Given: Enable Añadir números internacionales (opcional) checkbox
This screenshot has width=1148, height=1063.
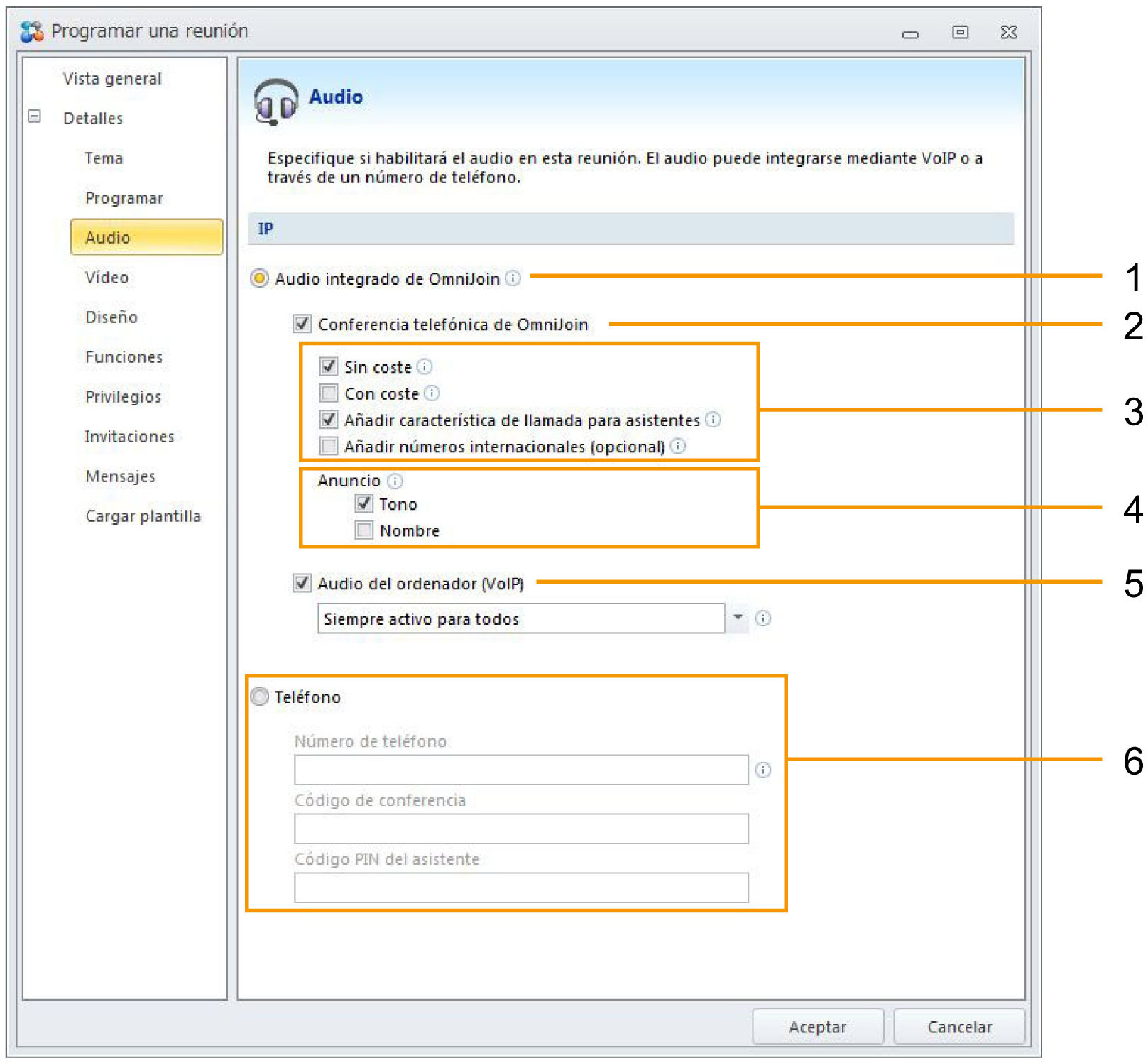Looking at the screenshot, I should click(x=328, y=446).
